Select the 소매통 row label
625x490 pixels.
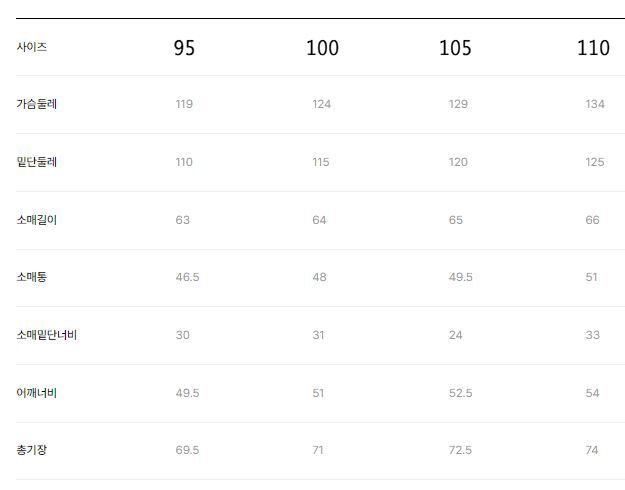(32, 277)
